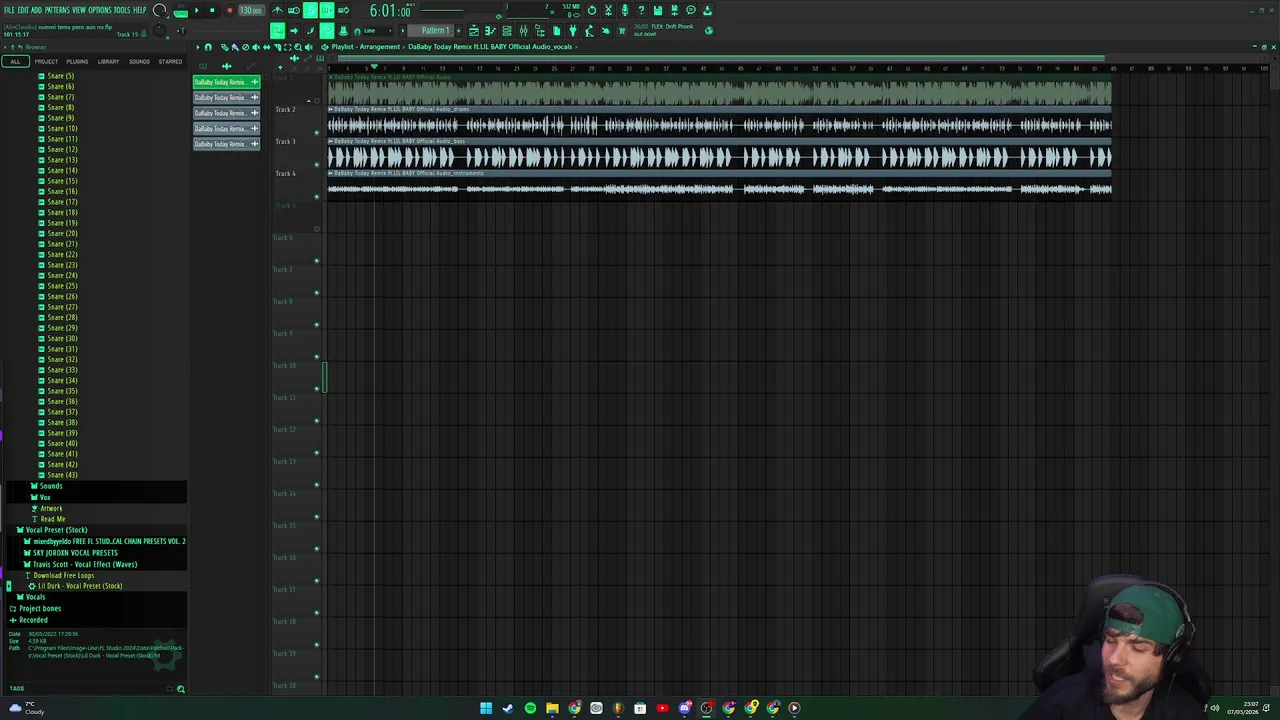Open the OPTIONS menu

(x=100, y=10)
